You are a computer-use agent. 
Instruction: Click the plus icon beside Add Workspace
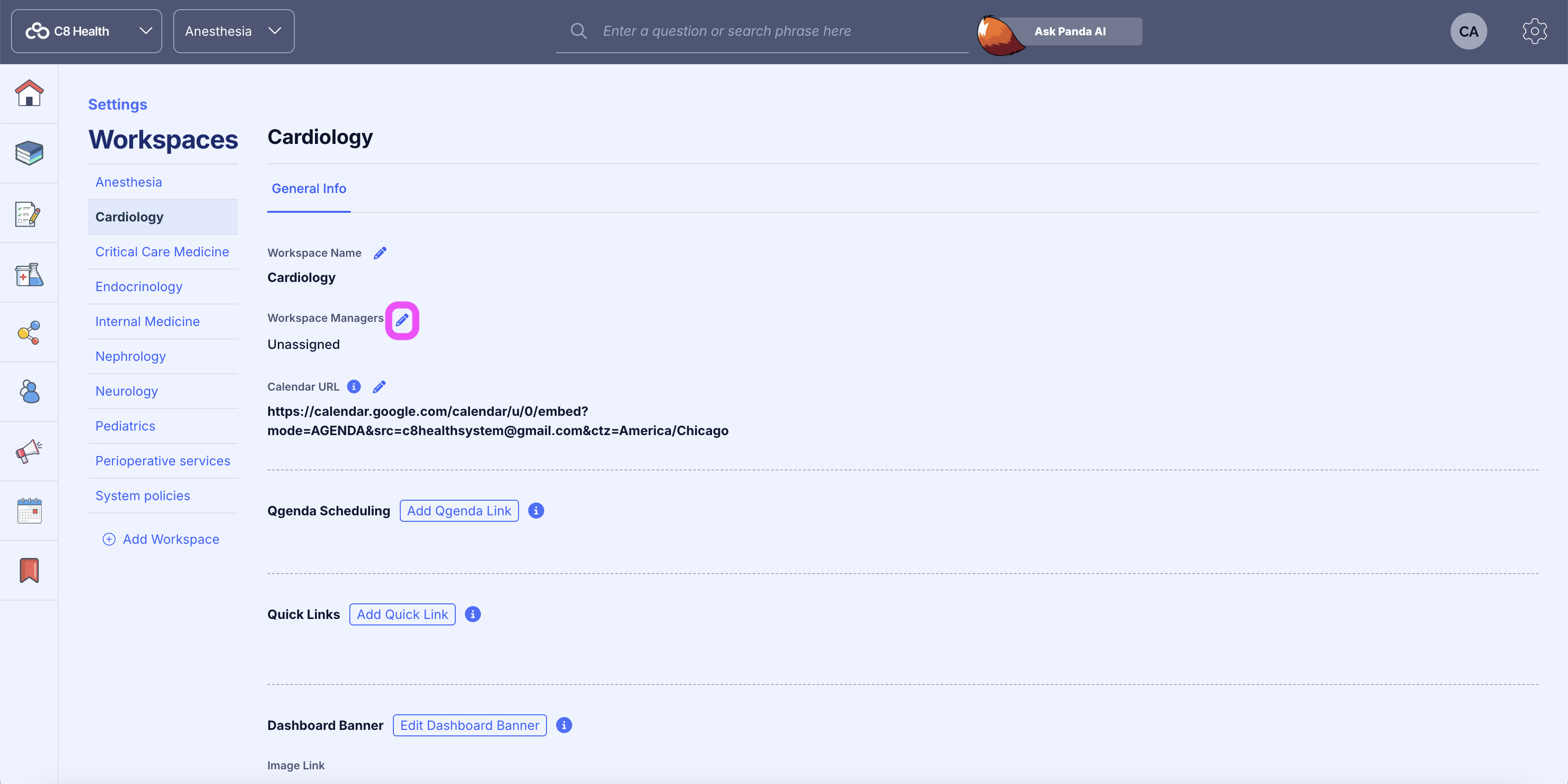coord(109,540)
